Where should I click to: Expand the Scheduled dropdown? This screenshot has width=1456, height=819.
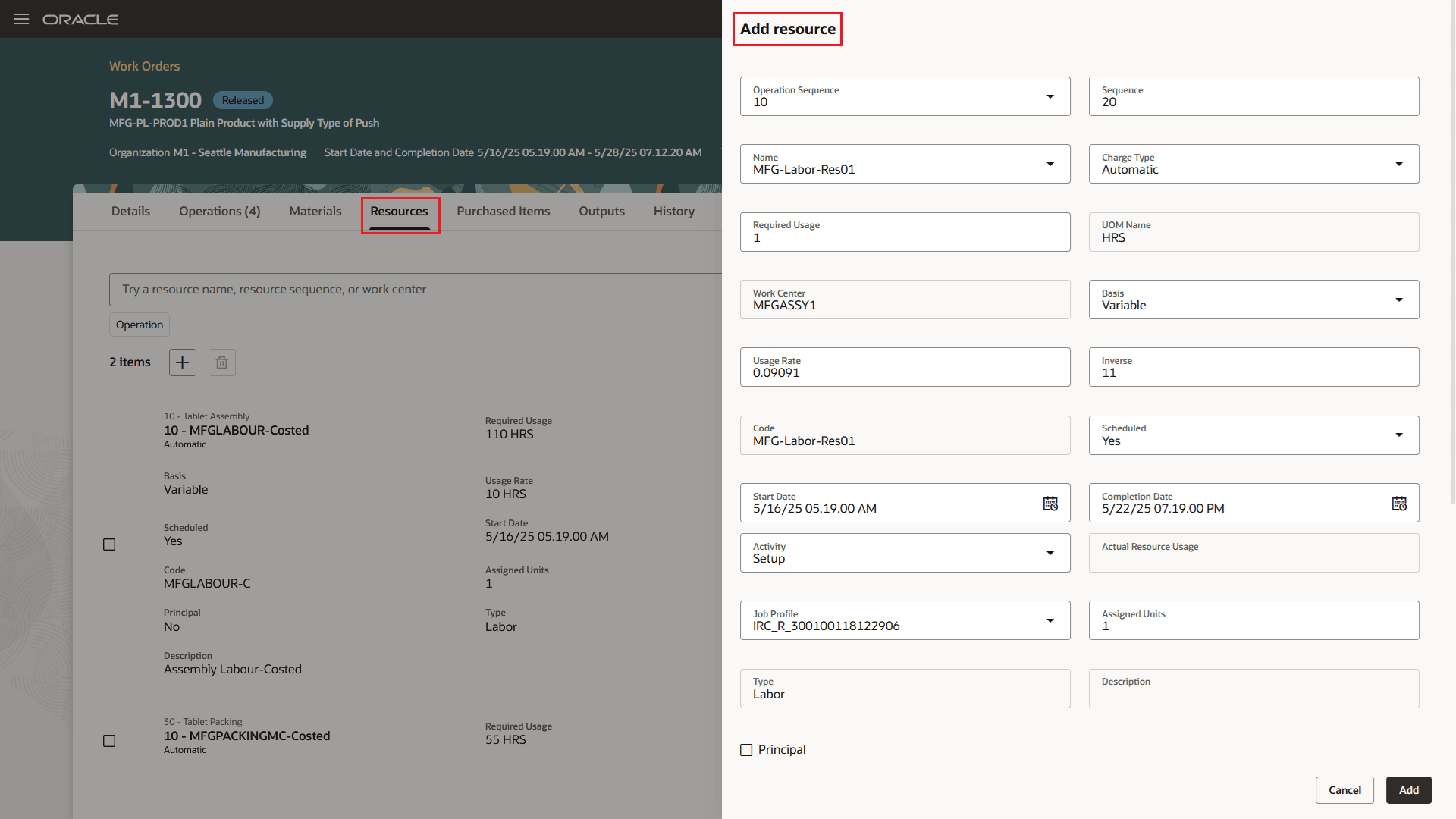tap(1399, 435)
